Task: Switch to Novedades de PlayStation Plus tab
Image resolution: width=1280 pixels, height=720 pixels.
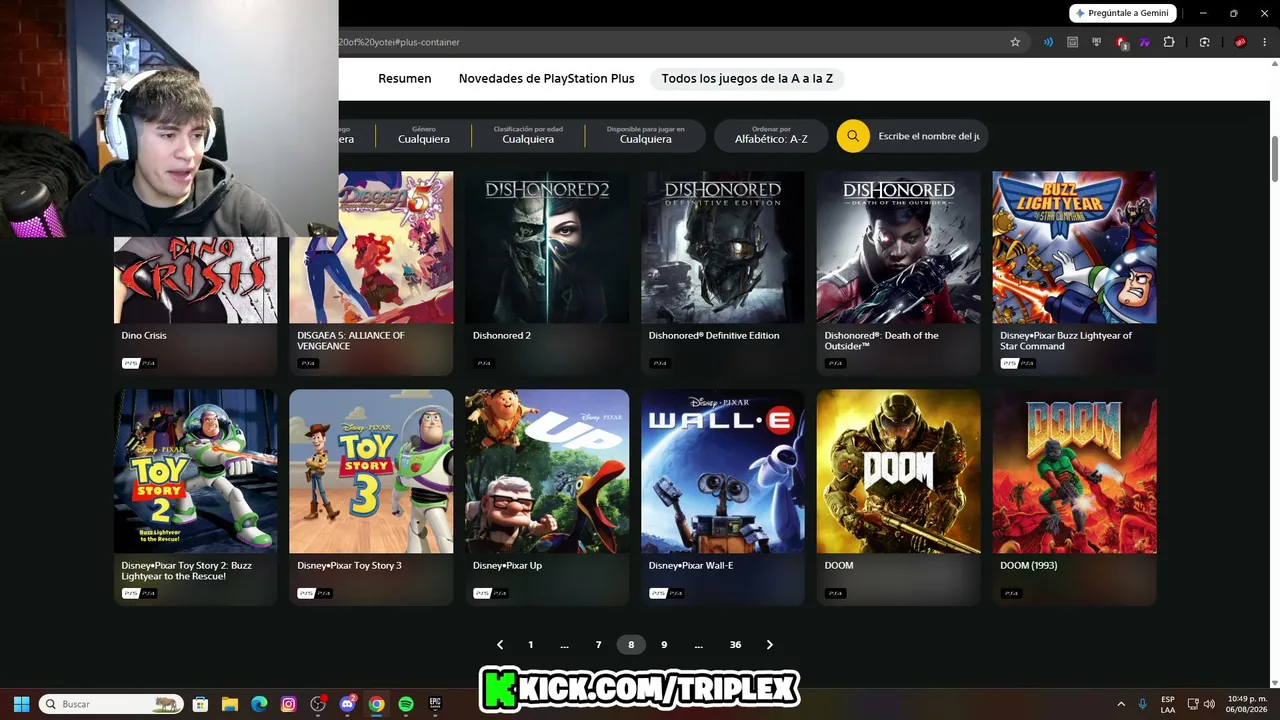Action: pos(546,78)
